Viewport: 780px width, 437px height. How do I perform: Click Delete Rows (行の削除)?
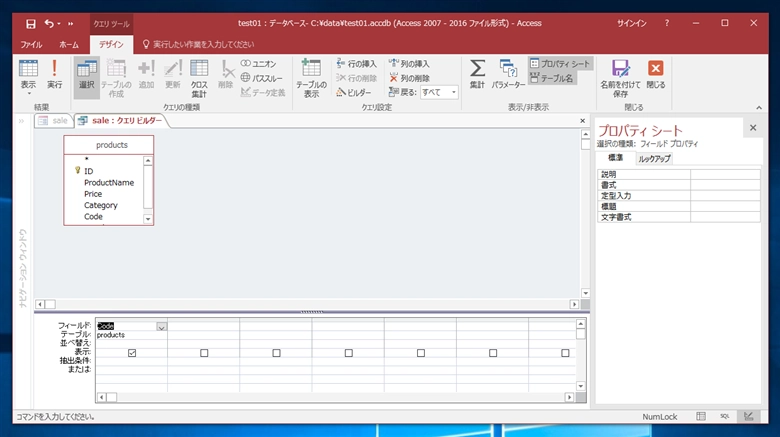[x=357, y=78]
